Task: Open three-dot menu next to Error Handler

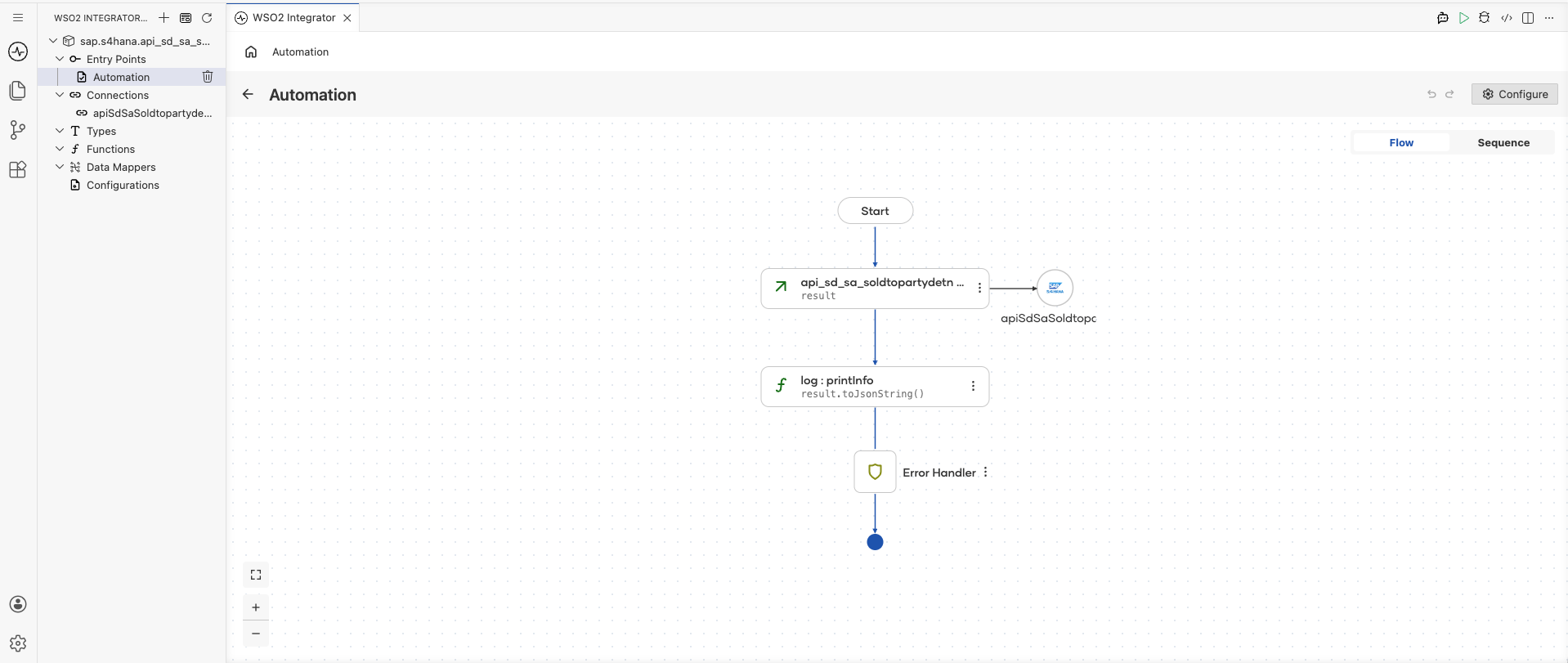Action: click(x=986, y=473)
